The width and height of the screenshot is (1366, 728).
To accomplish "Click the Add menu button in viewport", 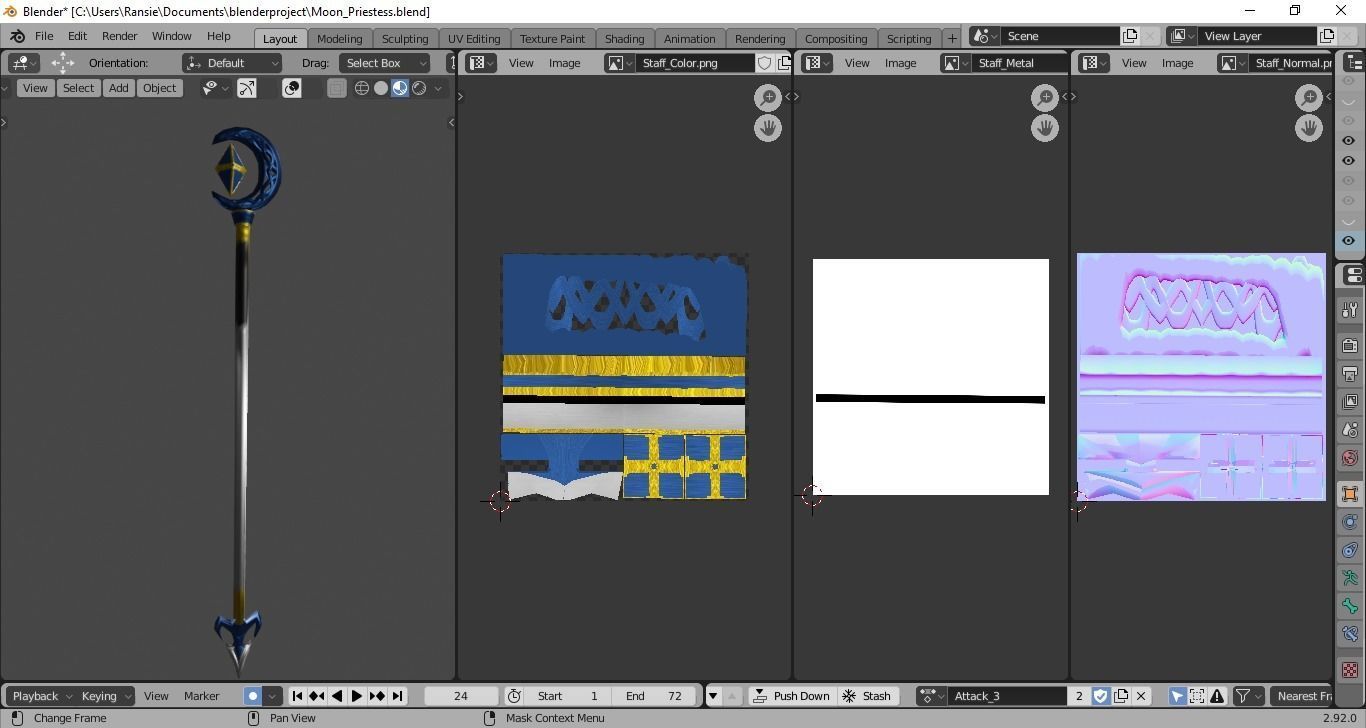I will [x=118, y=88].
